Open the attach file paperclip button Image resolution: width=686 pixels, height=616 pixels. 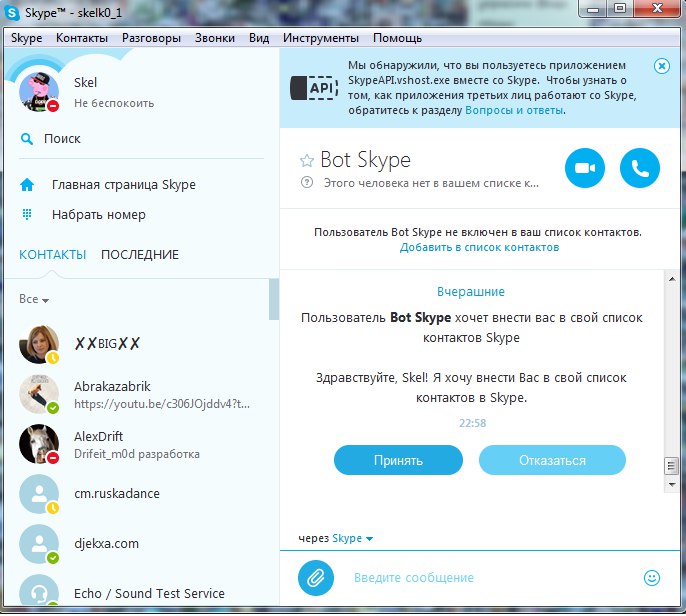(x=315, y=578)
